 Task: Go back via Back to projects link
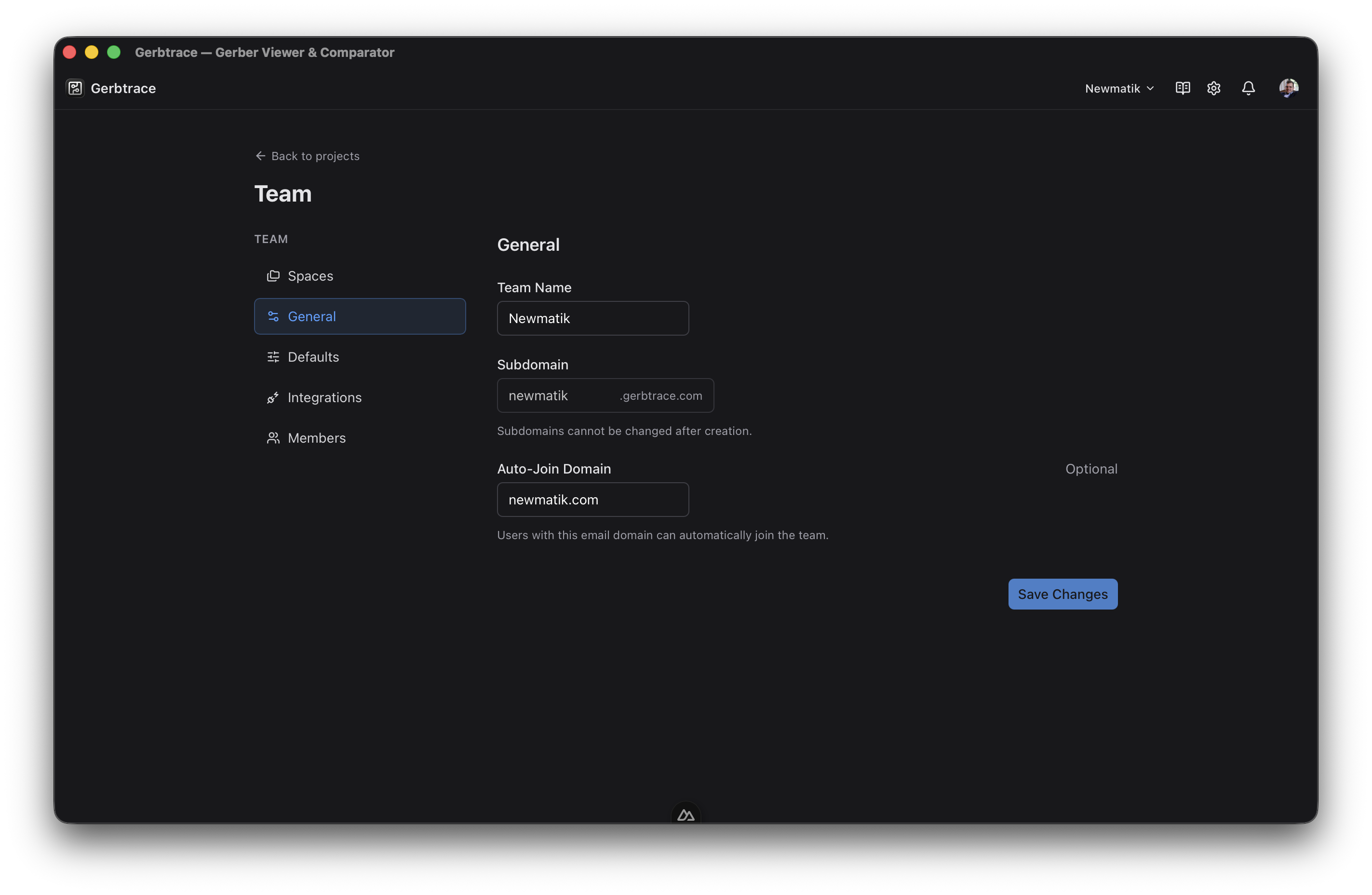click(x=307, y=156)
